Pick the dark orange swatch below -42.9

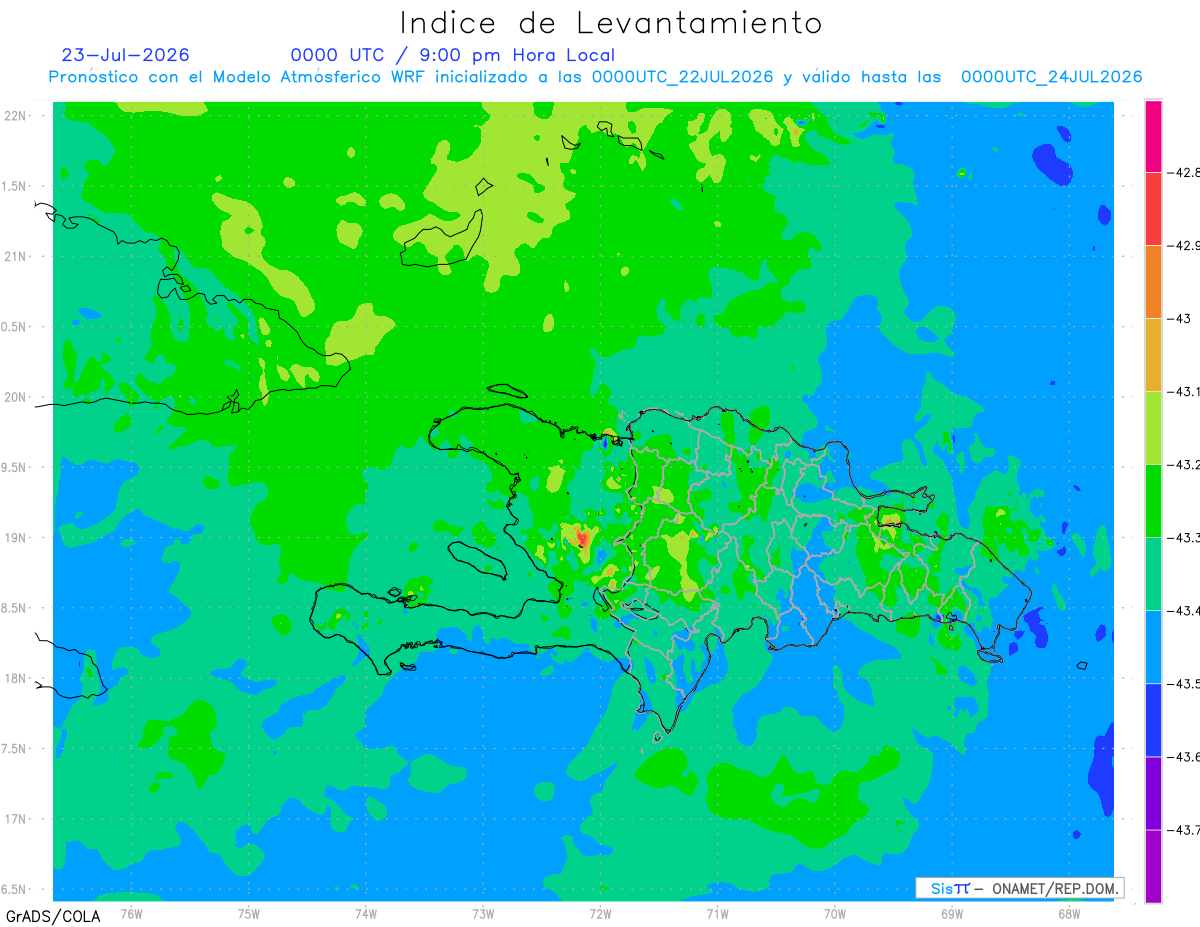click(1153, 281)
